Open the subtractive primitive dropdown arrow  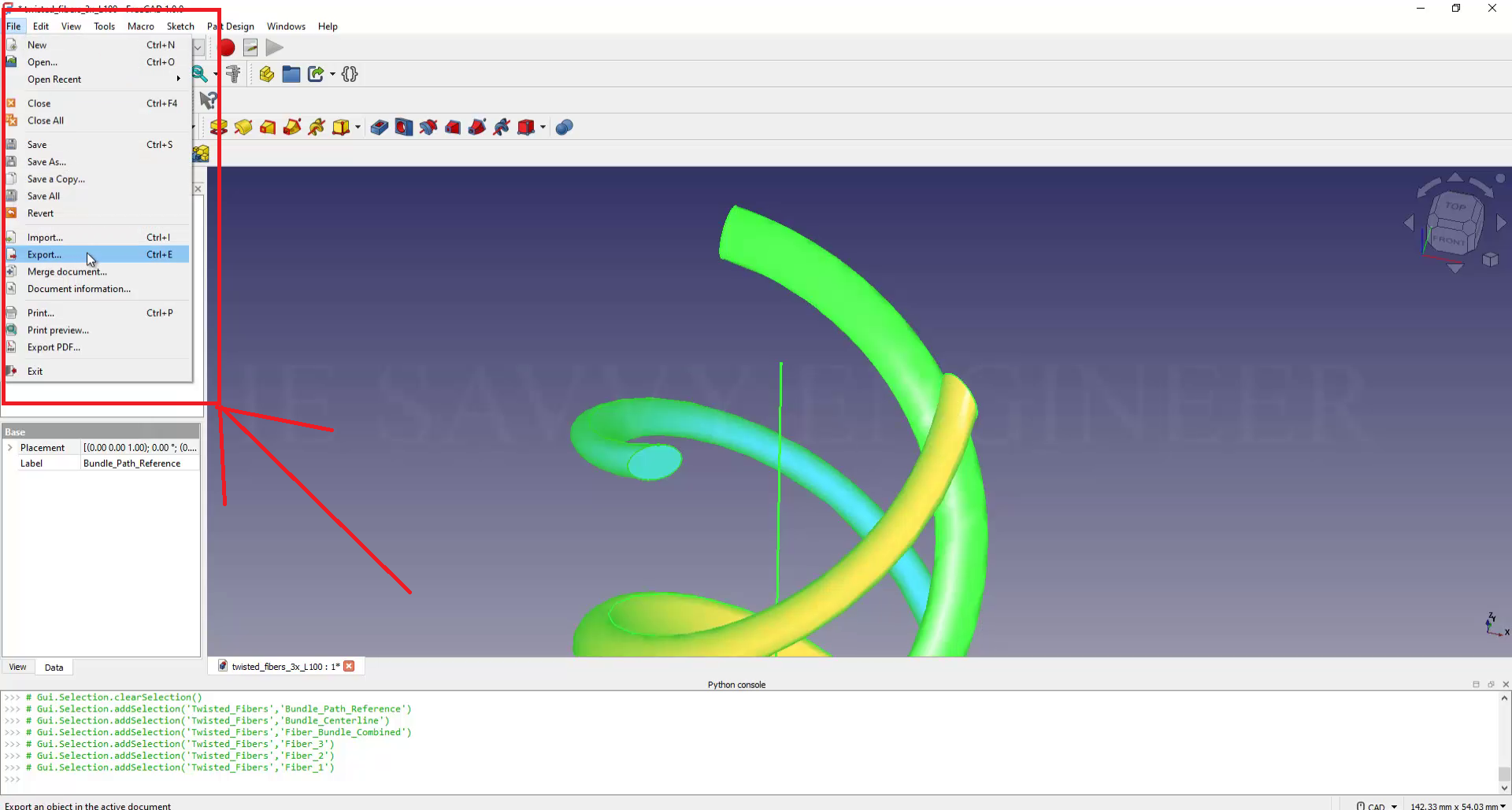click(543, 128)
